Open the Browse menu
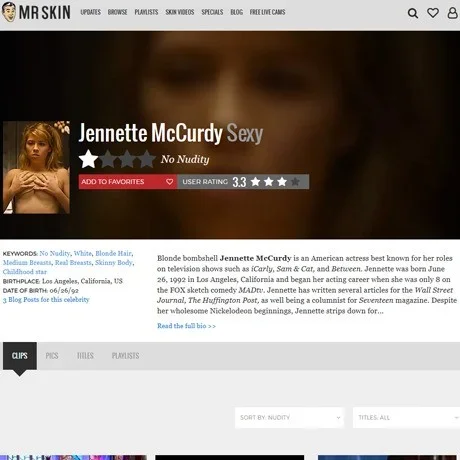This screenshot has height=460, width=460. (117, 12)
